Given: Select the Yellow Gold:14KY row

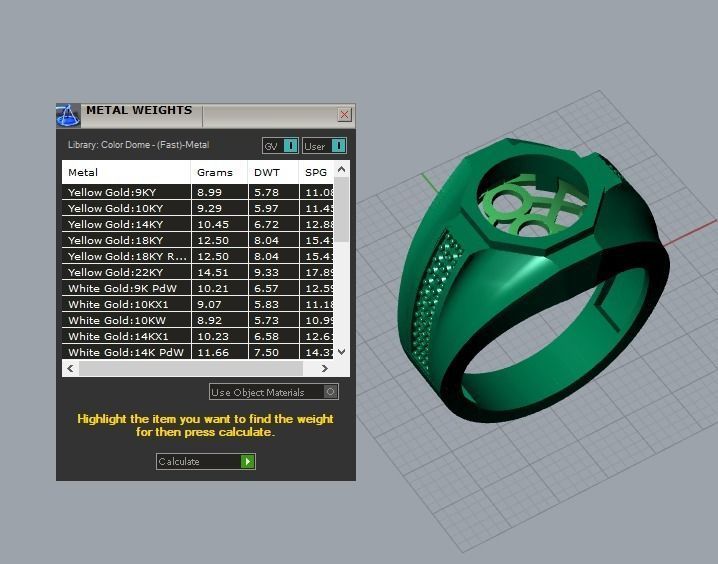Looking at the screenshot, I should [x=198, y=224].
